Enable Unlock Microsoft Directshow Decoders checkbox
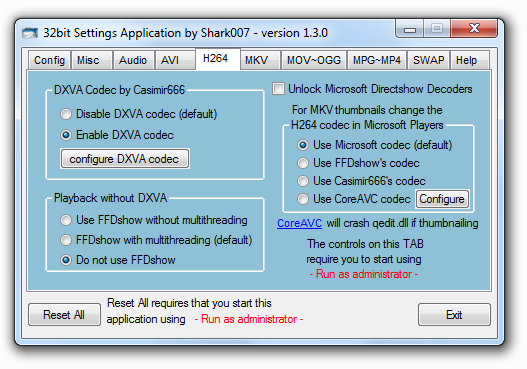This screenshot has width=527, height=369. tap(278, 89)
